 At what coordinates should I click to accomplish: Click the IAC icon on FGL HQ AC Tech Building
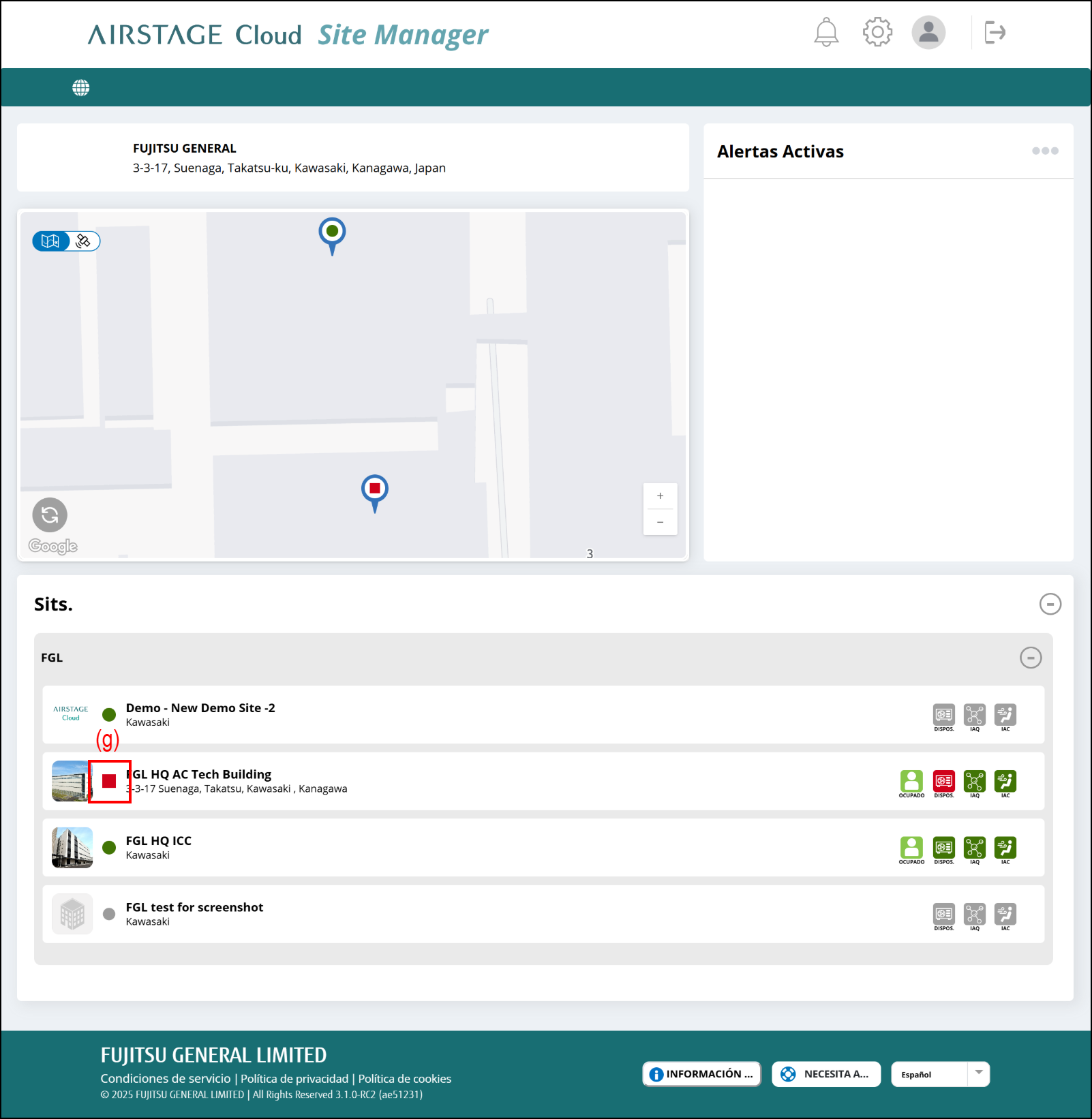point(1006,781)
